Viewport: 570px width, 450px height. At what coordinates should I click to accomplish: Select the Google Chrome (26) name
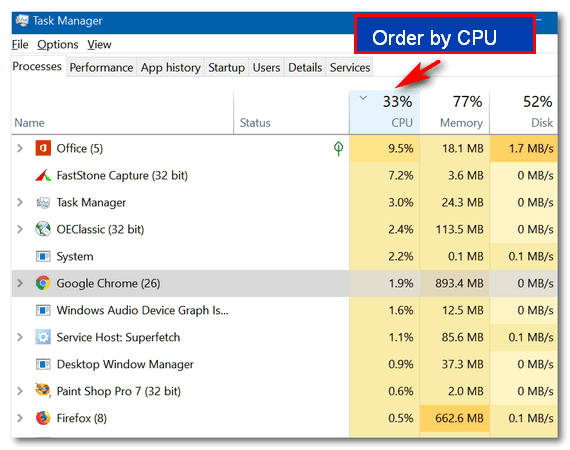108,283
